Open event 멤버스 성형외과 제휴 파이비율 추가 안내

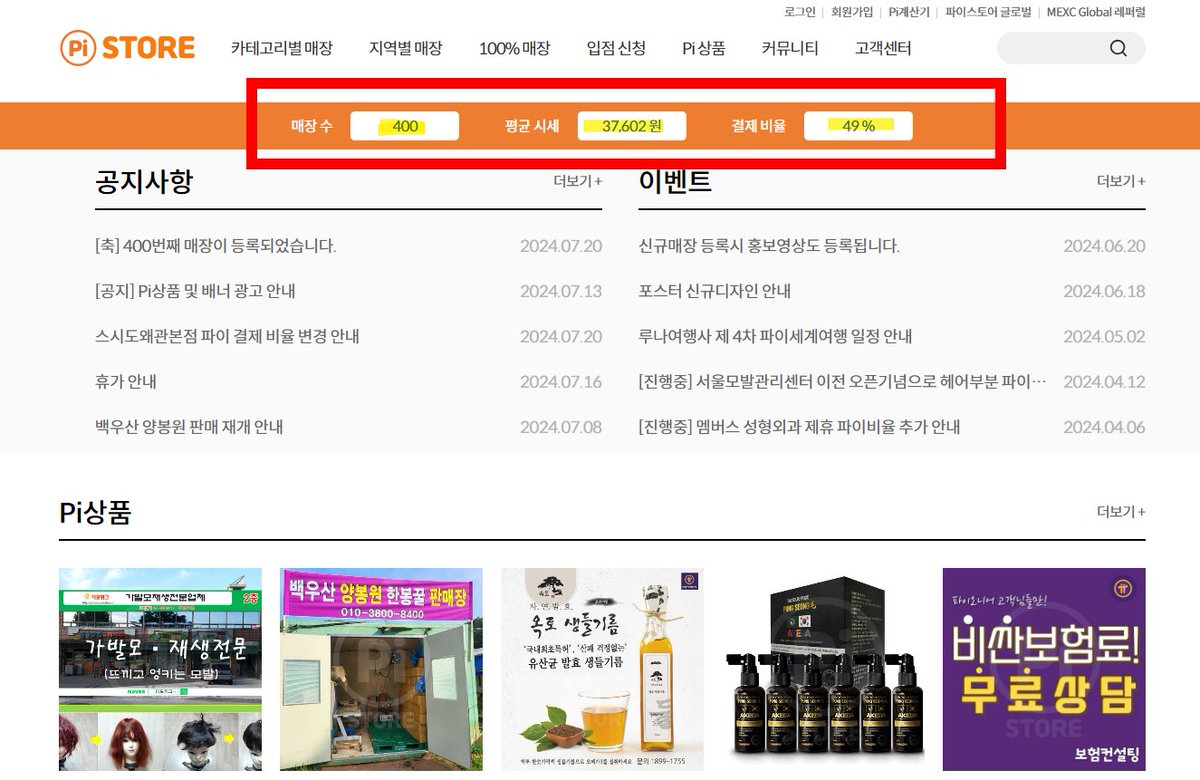pyautogui.click(x=799, y=426)
